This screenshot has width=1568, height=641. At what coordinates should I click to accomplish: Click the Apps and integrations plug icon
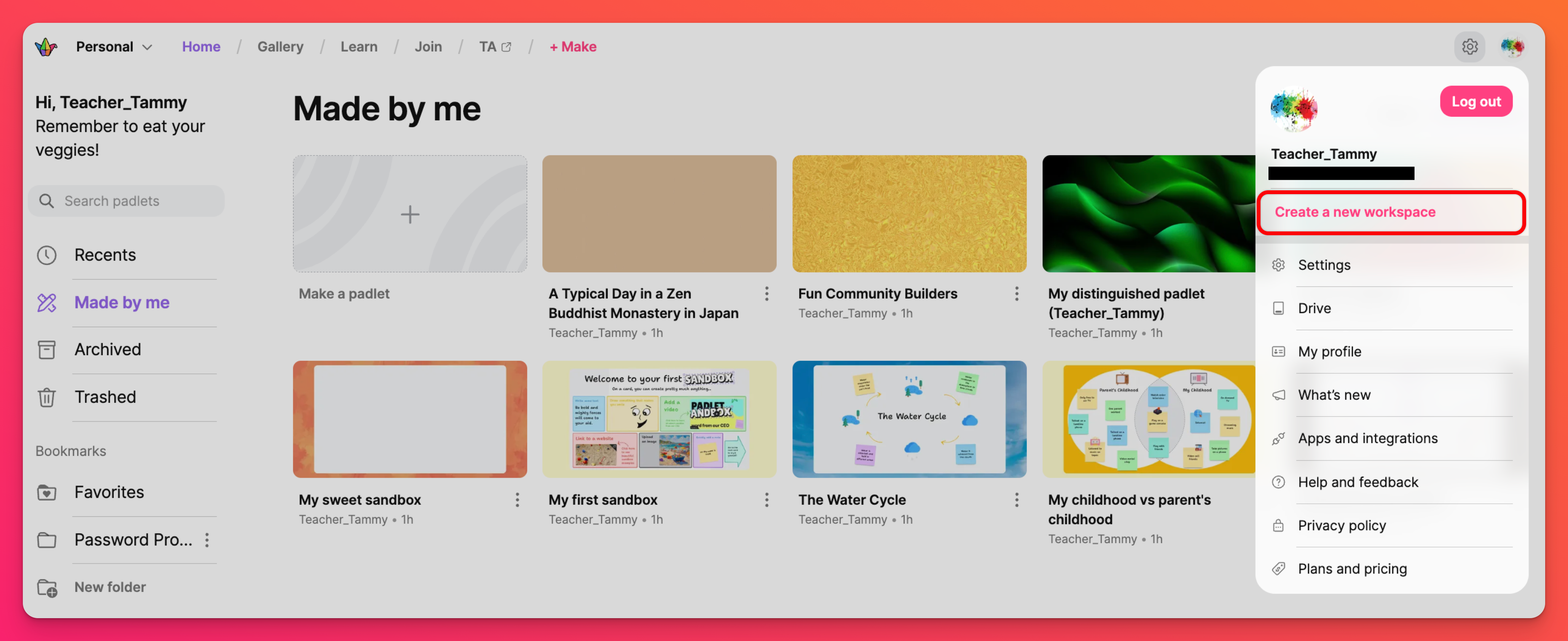pos(1278,439)
